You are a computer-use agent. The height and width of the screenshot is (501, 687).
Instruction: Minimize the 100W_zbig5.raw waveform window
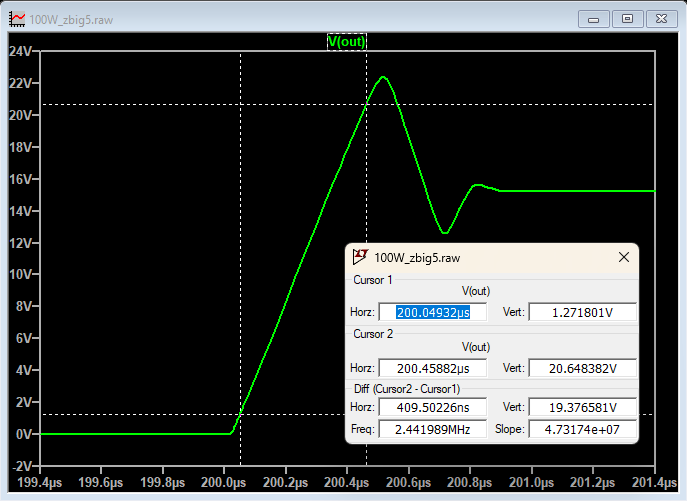click(593, 19)
